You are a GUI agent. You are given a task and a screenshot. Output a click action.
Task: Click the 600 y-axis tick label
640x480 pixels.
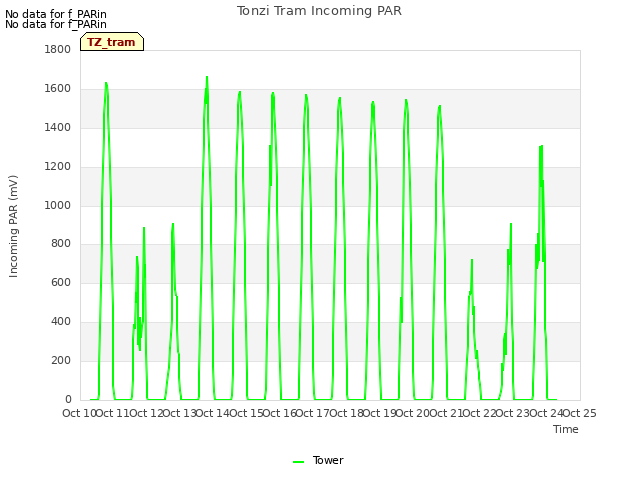pyautogui.click(x=61, y=282)
